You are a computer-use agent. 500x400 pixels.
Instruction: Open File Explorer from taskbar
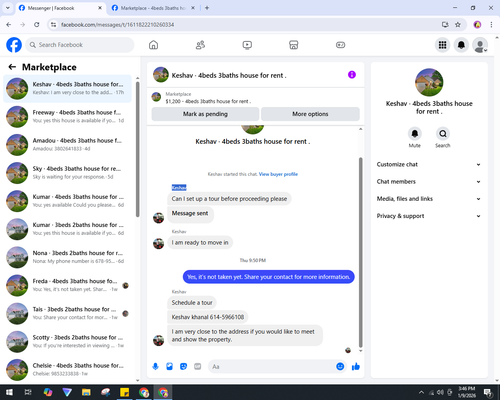click(x=86, y=392)
